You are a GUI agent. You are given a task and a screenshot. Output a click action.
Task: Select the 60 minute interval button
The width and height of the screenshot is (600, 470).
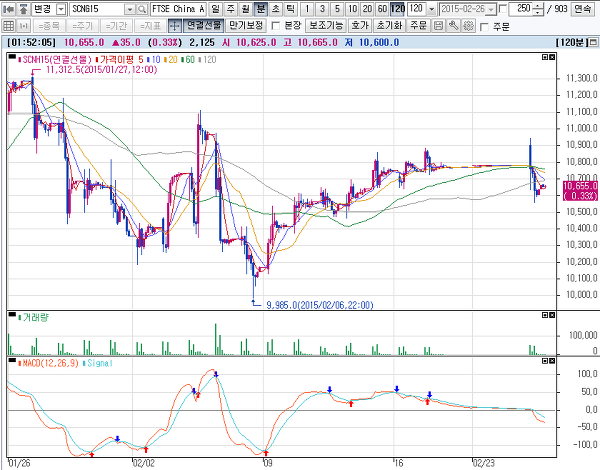coord(382,8)
